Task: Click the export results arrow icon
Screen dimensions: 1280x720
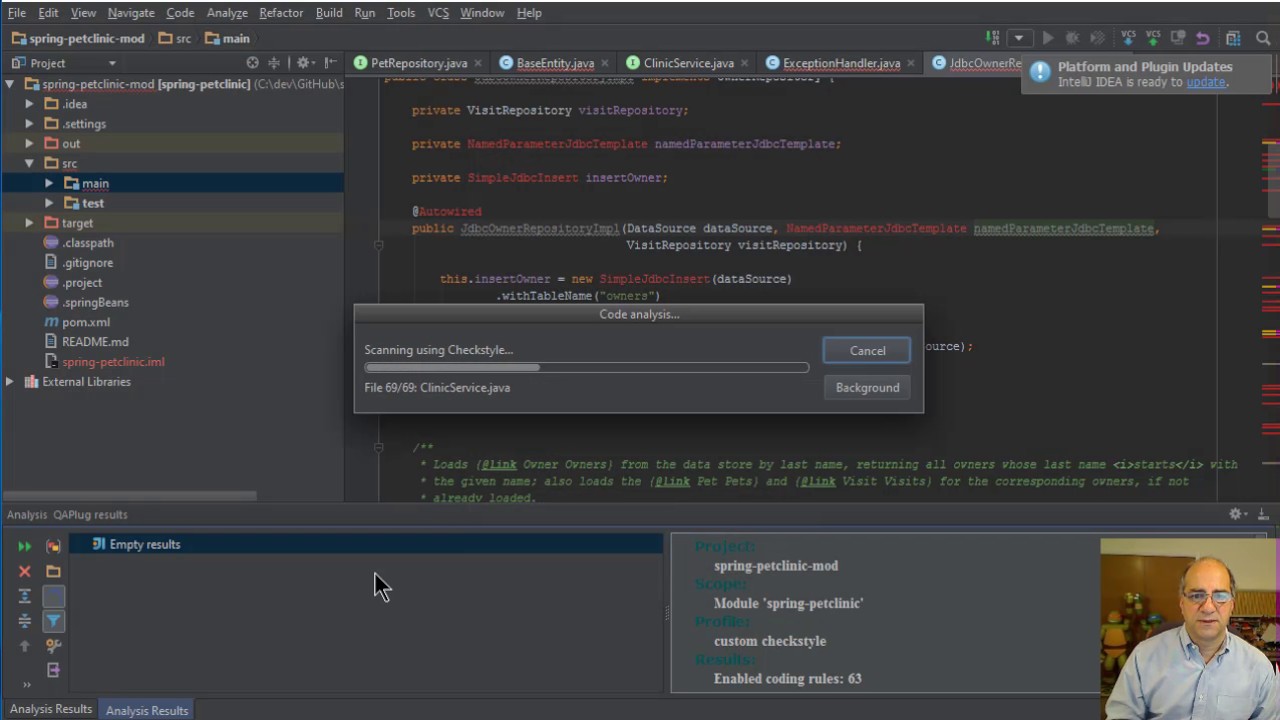Action: pos(53,671)
